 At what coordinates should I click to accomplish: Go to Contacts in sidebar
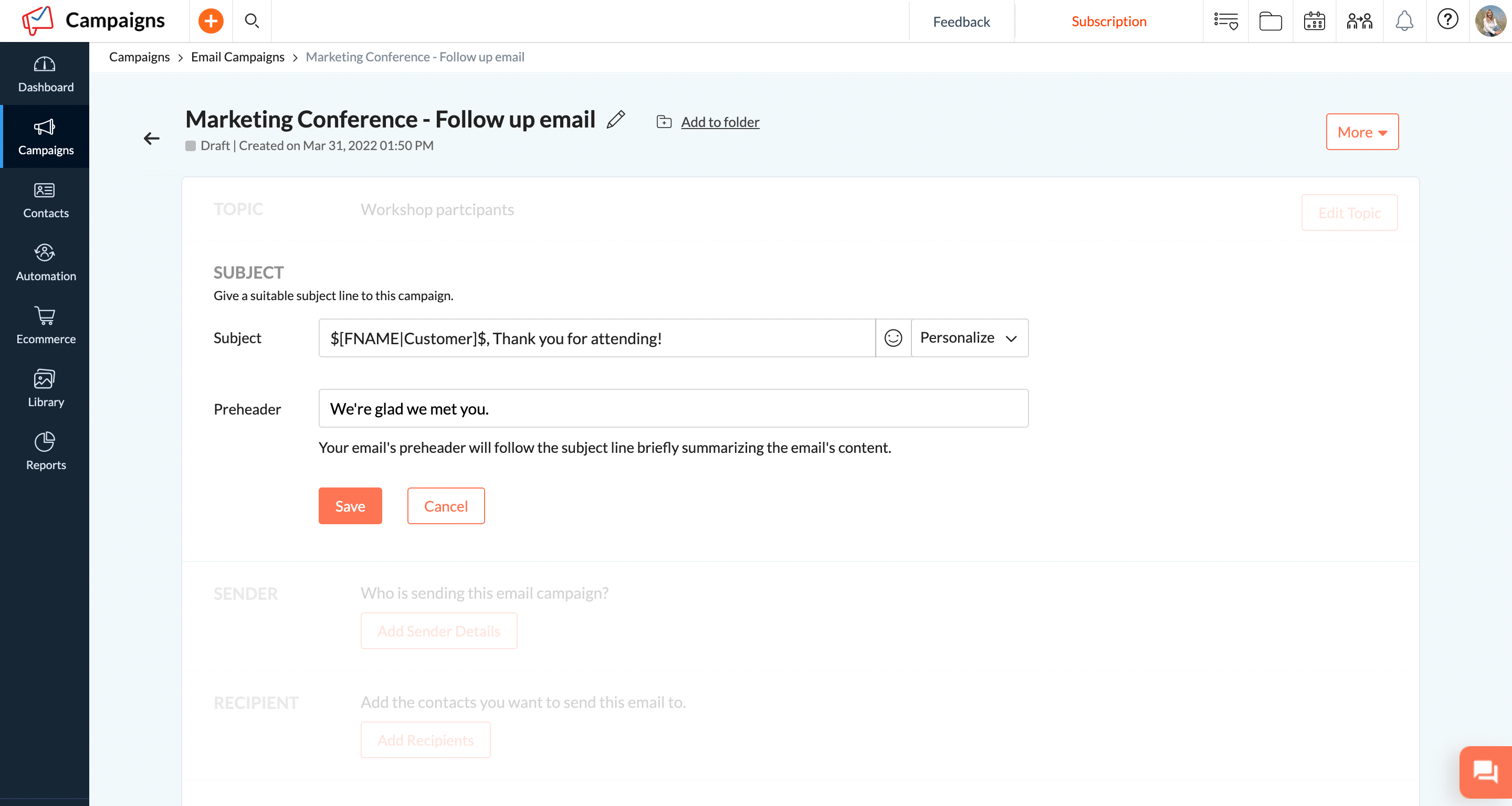pos(45,199)
